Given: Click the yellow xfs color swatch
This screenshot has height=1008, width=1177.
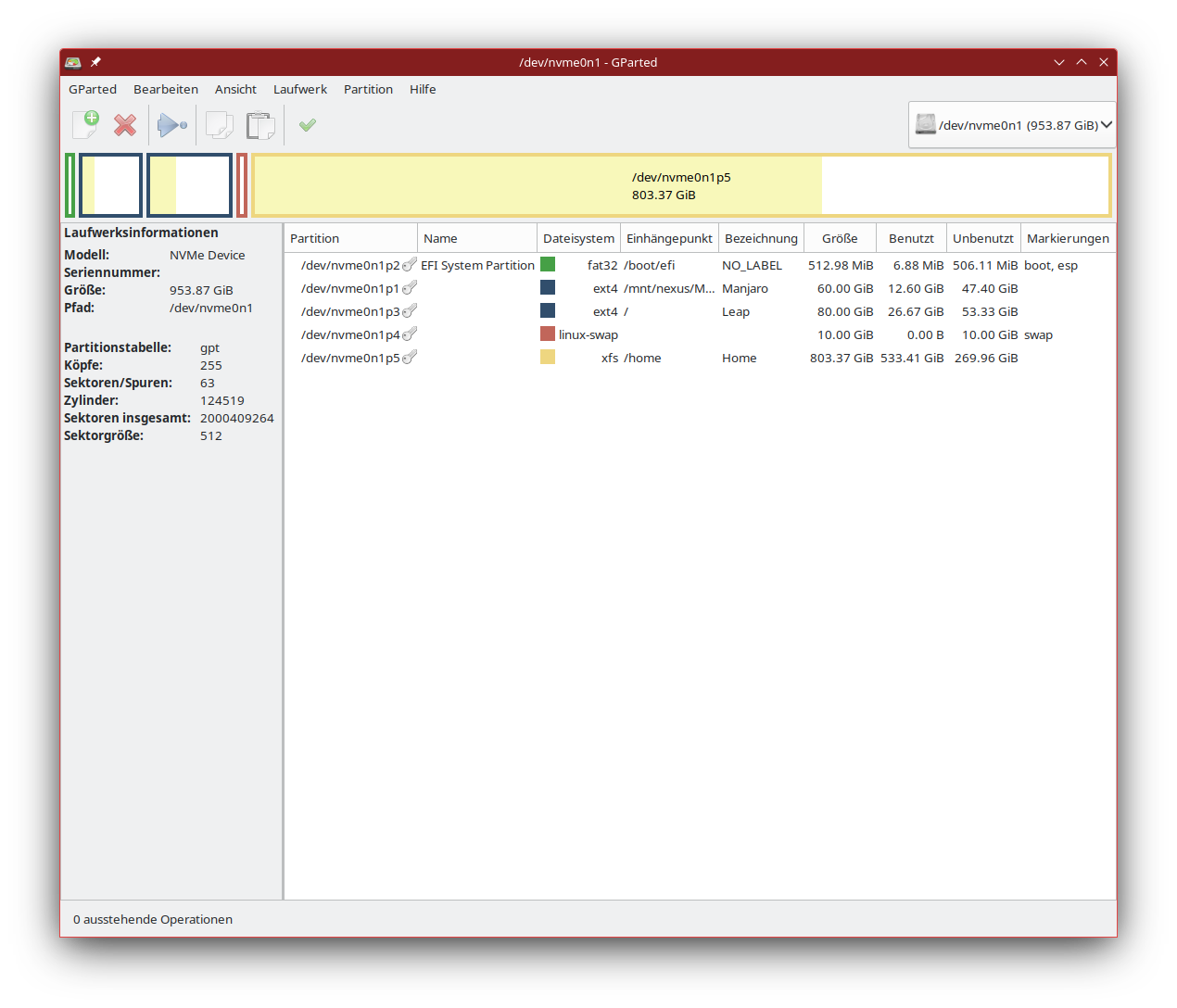Looking at the screenshot, I should [x=548, y=358].
